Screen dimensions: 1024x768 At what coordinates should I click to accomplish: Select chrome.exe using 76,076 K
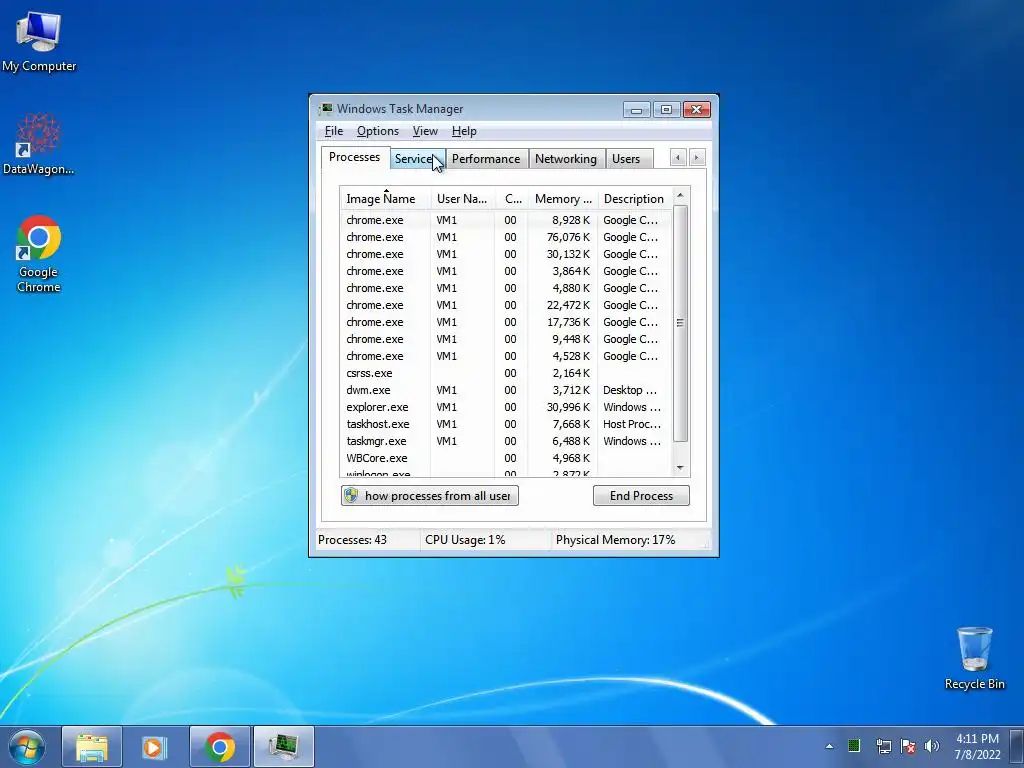click(506, 237)
